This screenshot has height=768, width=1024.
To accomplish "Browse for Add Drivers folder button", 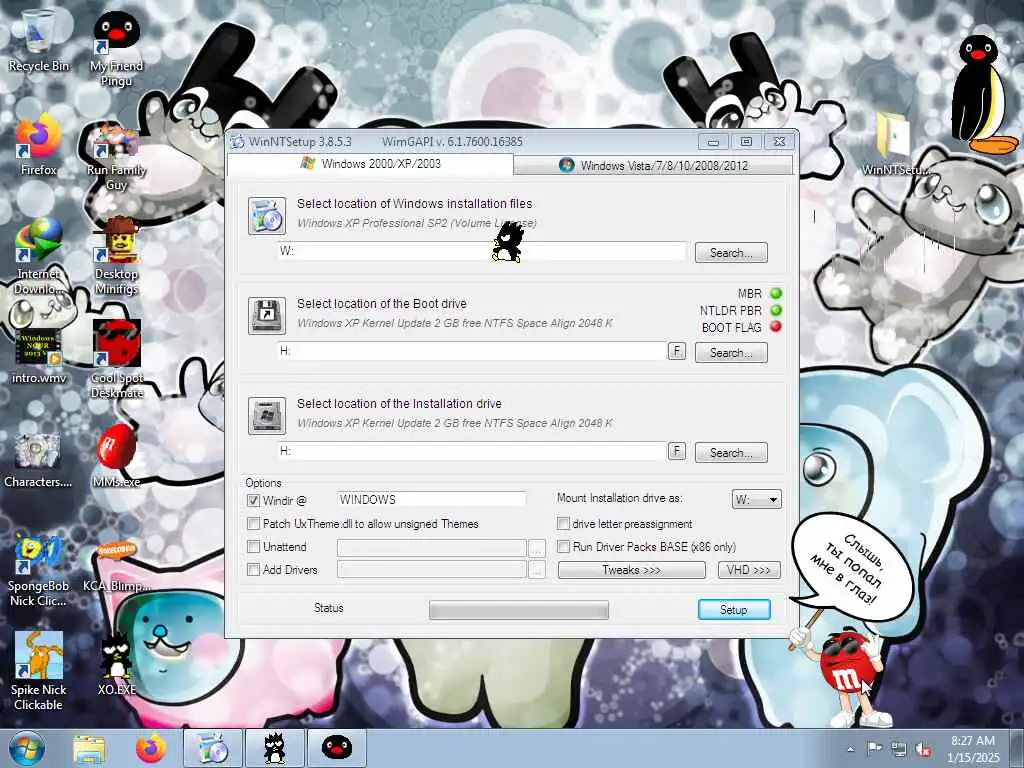I will pyautogui.click(x=536, y=570).
